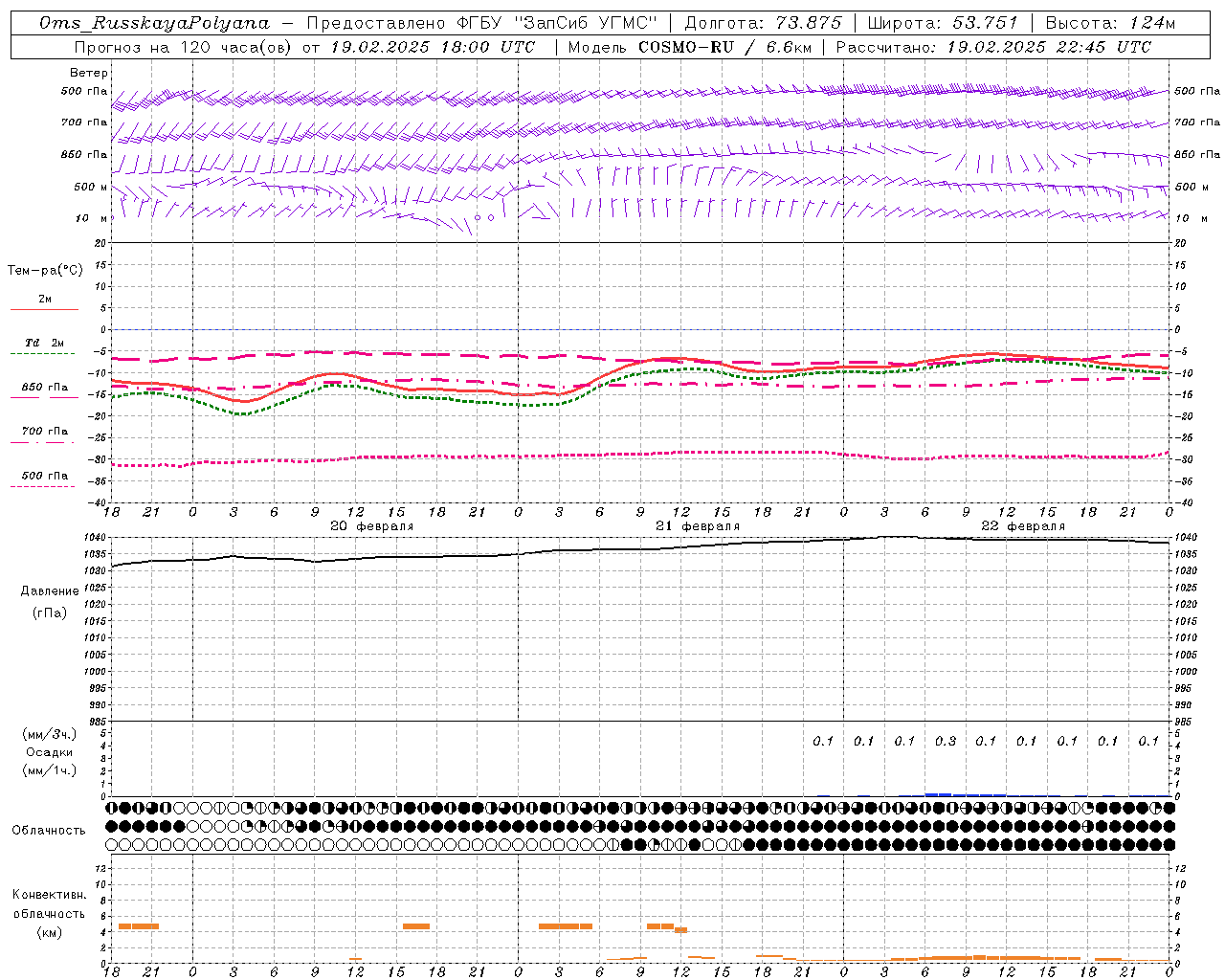The image size is (1225, 980).
Task: Click the 'Td 2м' dew point legend entry
Action: [44, 343]
